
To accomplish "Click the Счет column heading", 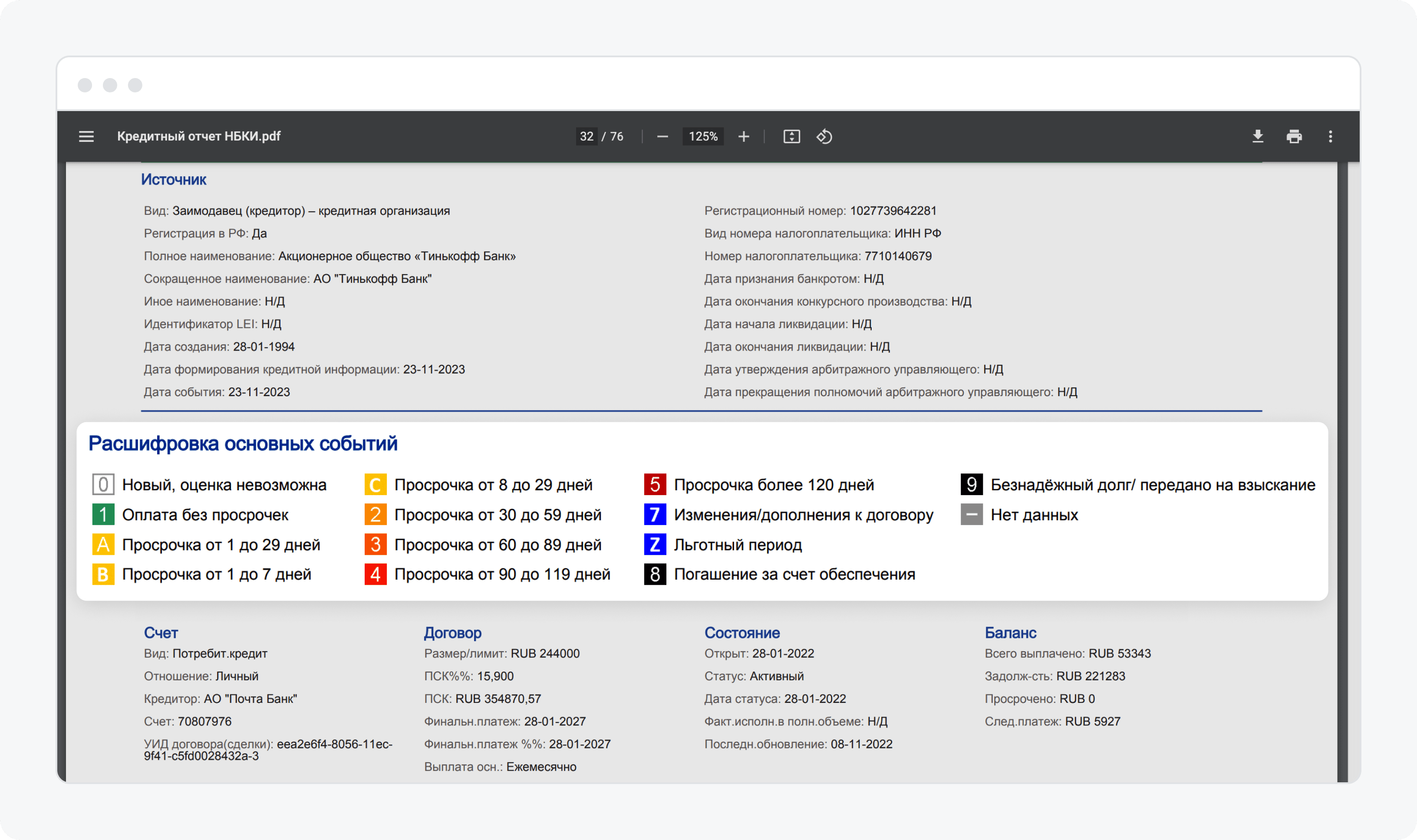I will click(161, 633).
